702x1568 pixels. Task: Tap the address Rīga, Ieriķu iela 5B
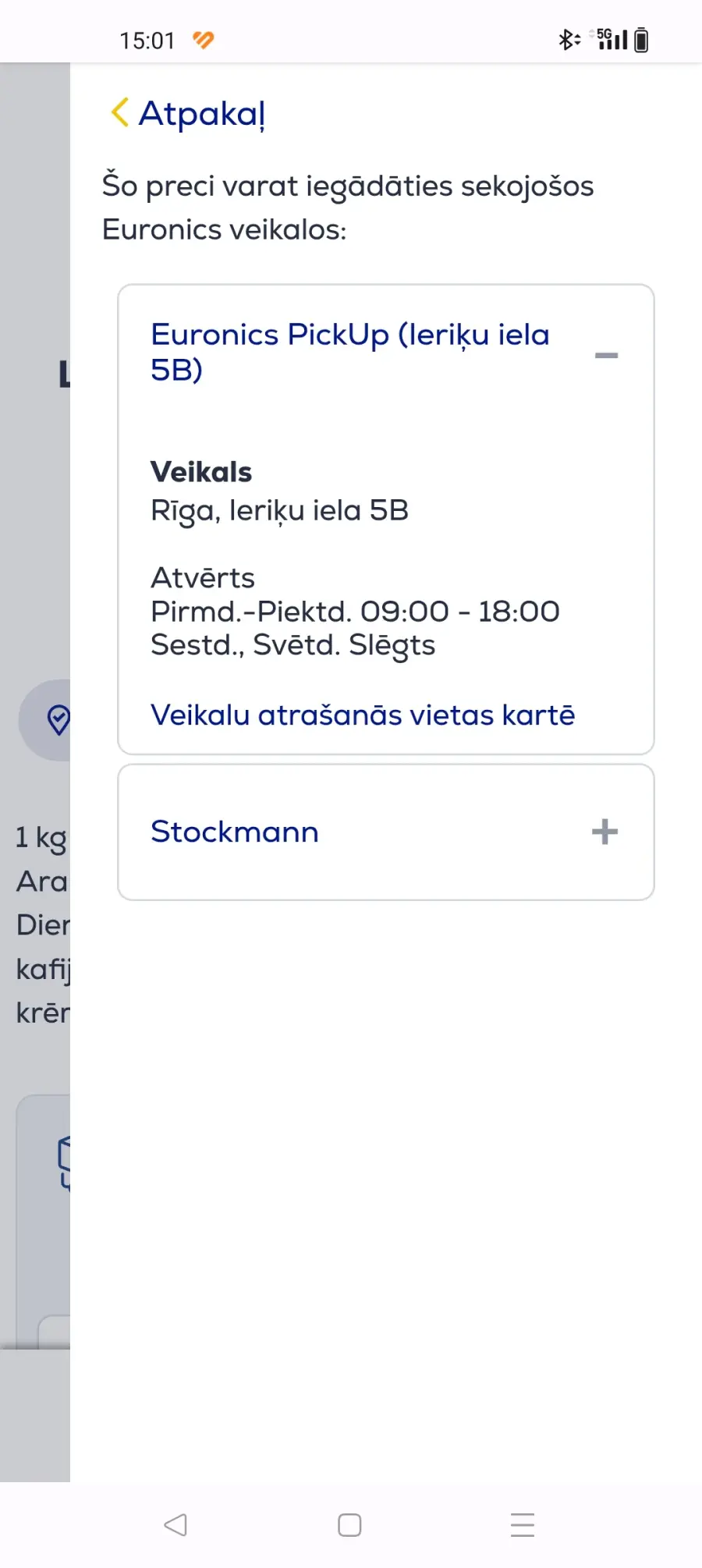pos(279,511)
